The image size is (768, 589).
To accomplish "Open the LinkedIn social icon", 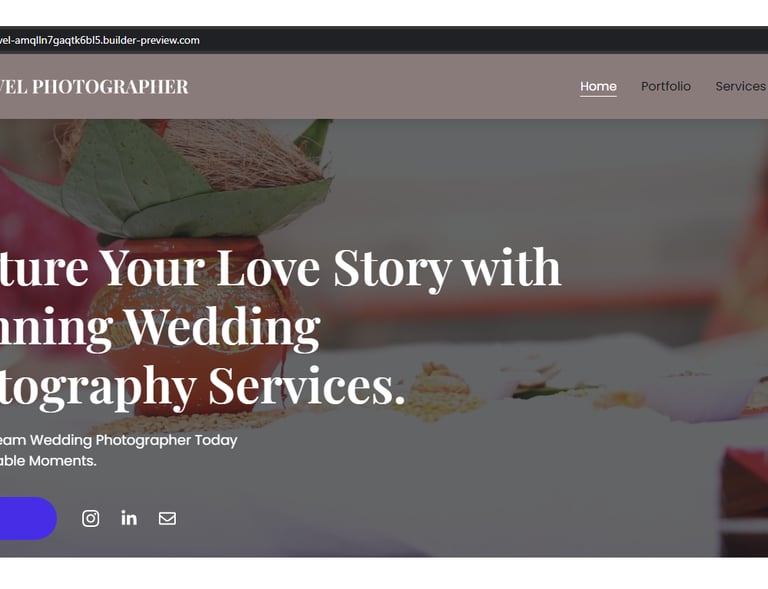I will (129, 518).
